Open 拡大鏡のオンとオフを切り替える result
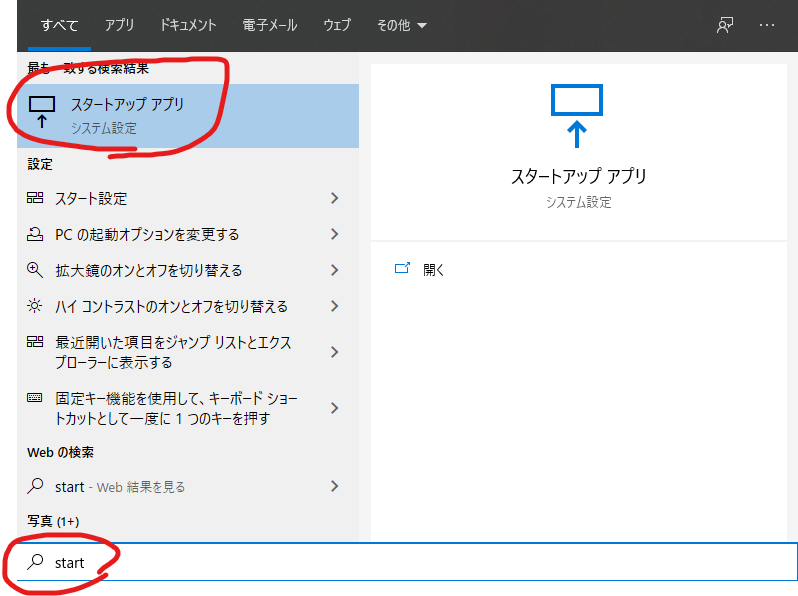 [188, 270]
